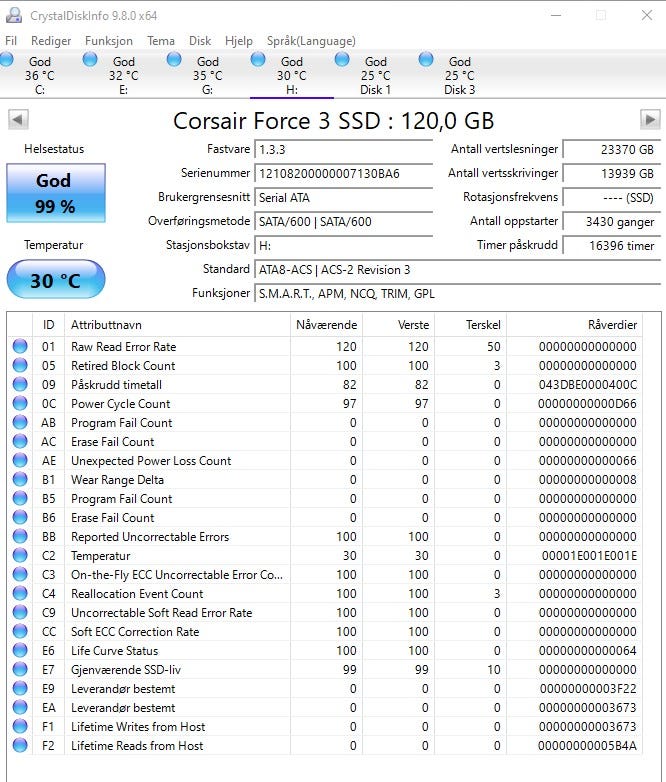Click status icon for AB Program Fail Count
The width and height of the screenshot is (666, 782).
(20, 422)
